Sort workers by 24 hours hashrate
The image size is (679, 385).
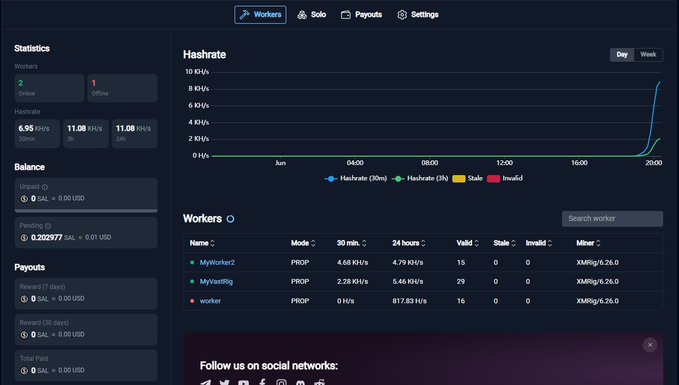pos(409,243)
